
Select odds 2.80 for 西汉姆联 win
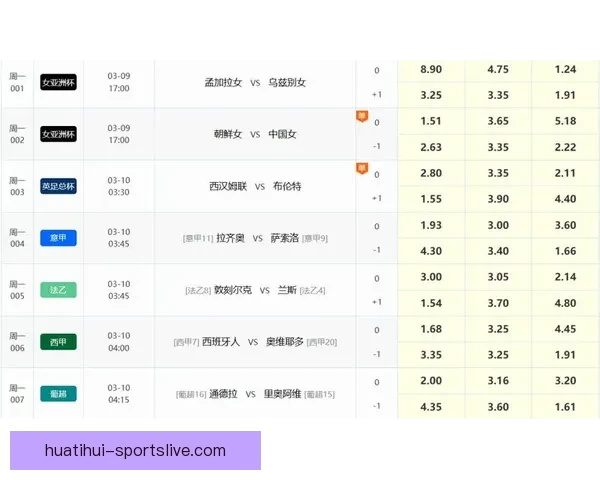(431, 173)
